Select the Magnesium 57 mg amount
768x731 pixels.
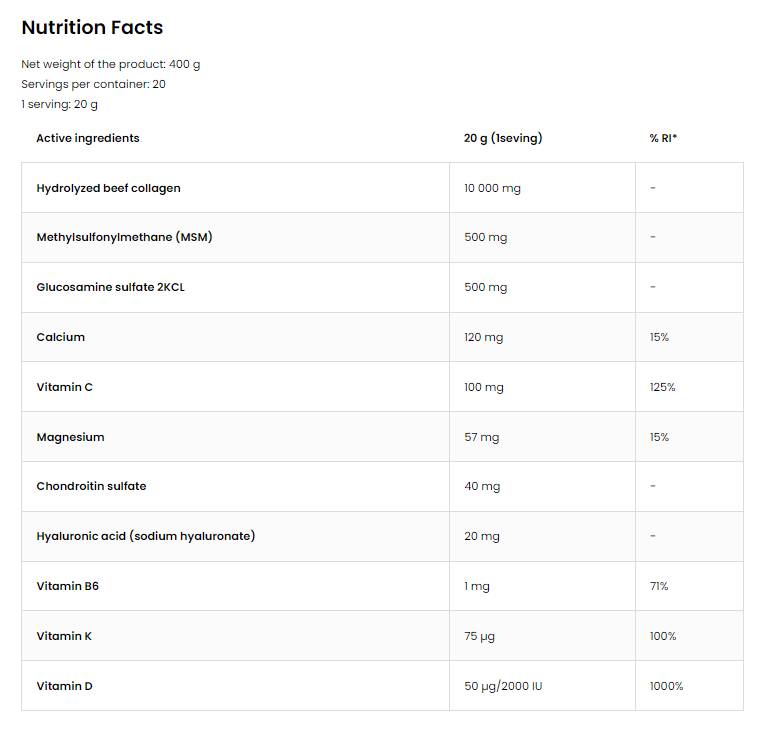click(480, 437)
